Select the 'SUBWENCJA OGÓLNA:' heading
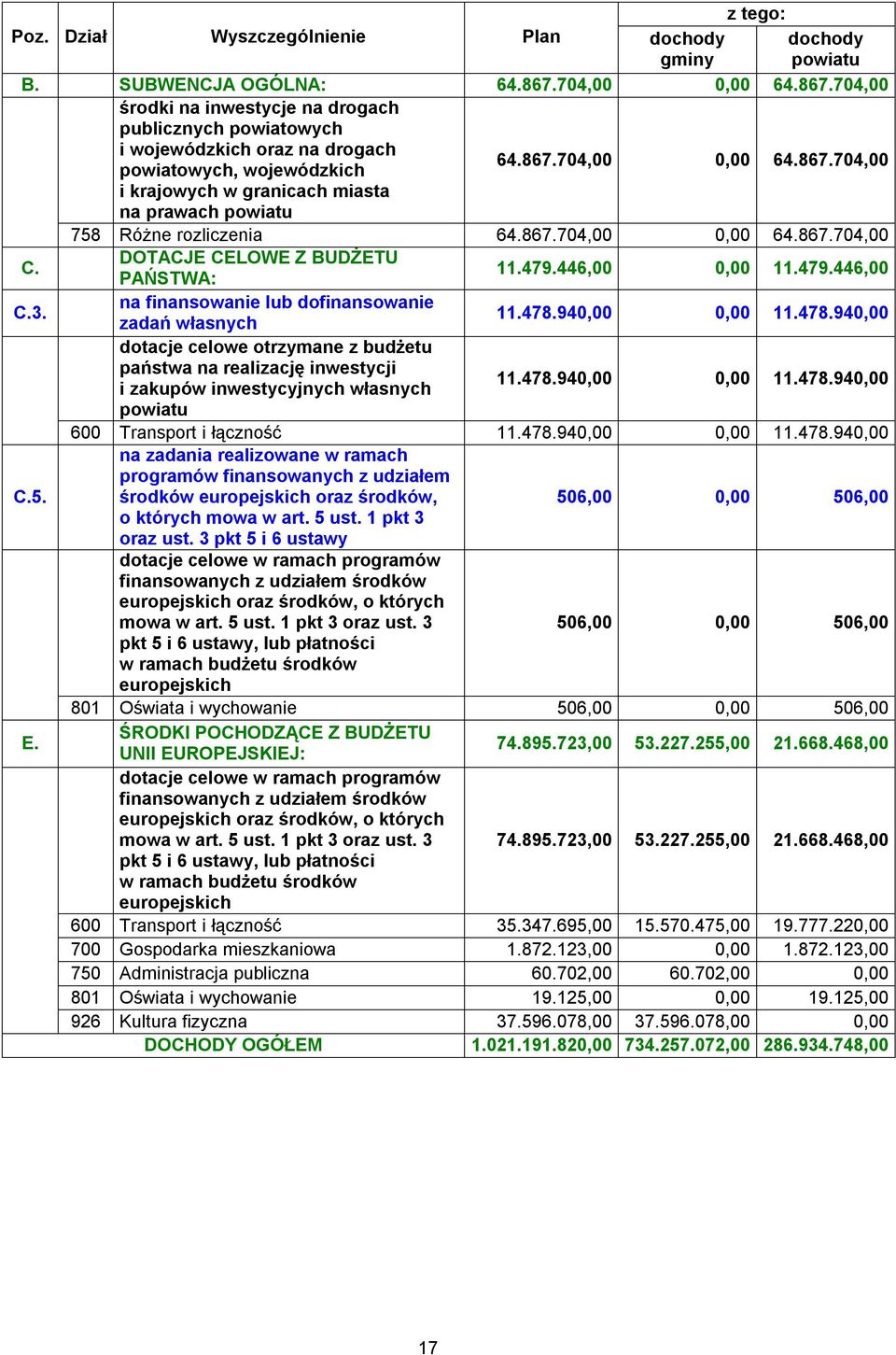The width and height of the screenshot is (896, 1355). [x=222, y=85]
